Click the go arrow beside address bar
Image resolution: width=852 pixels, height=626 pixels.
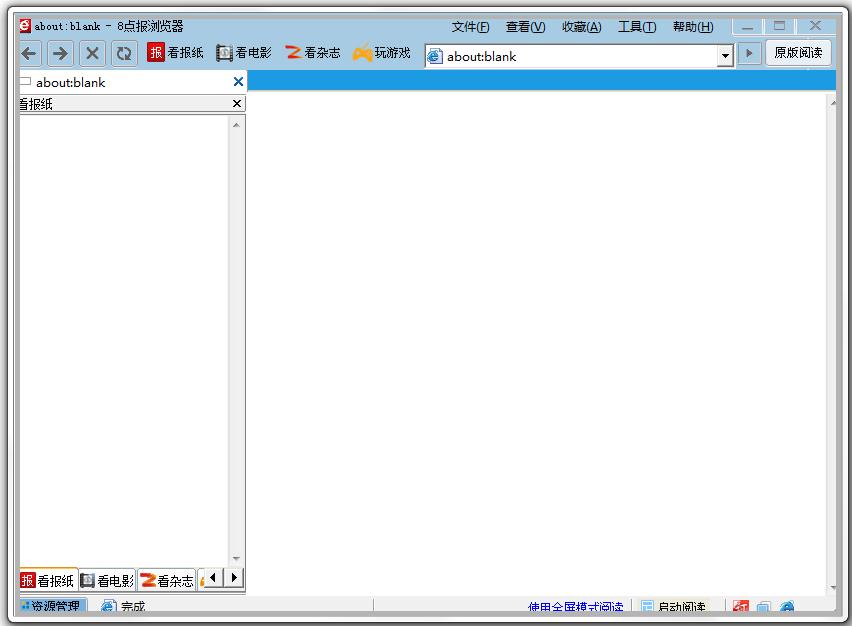pyautogui.click(x=749, y=54)
